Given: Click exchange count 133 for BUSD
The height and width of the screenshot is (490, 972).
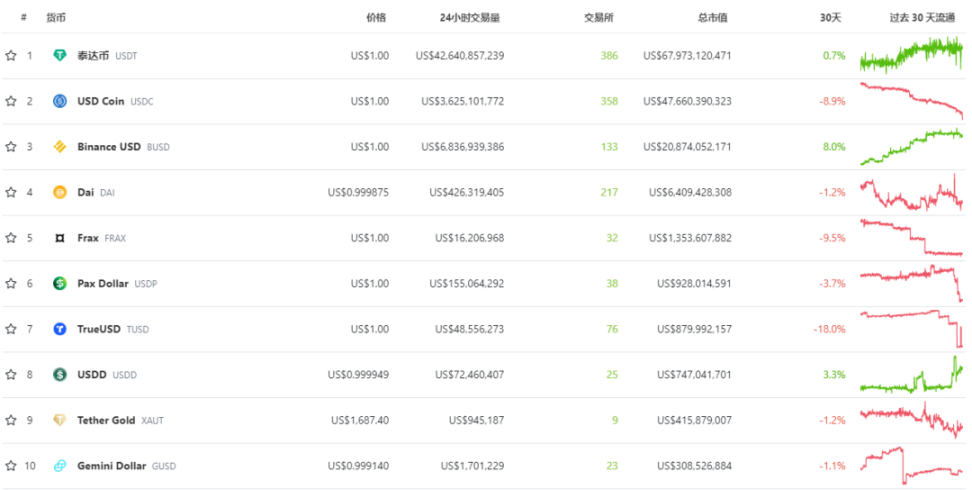Looking at the screenshot, I should [609, 147].
